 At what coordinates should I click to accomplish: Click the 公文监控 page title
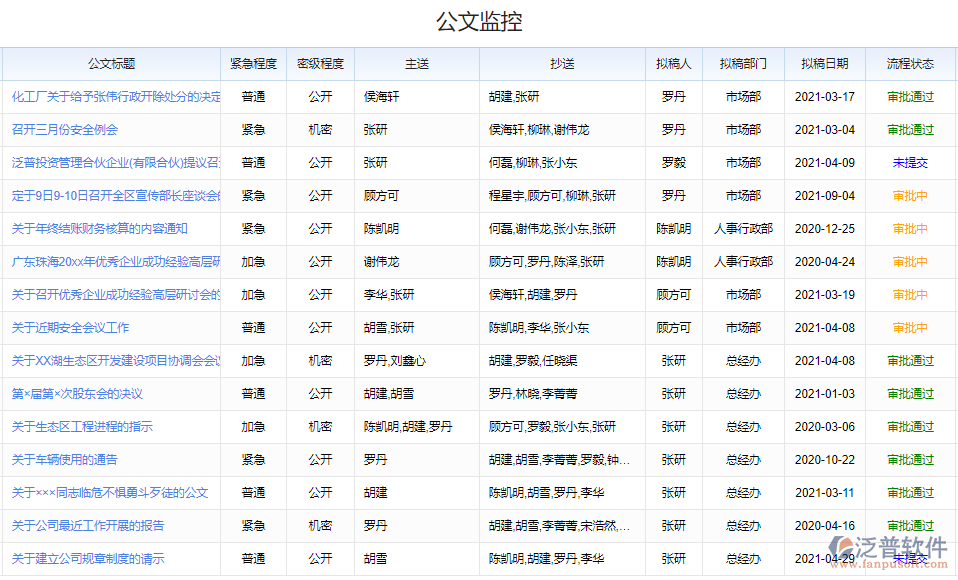point(481,20)
